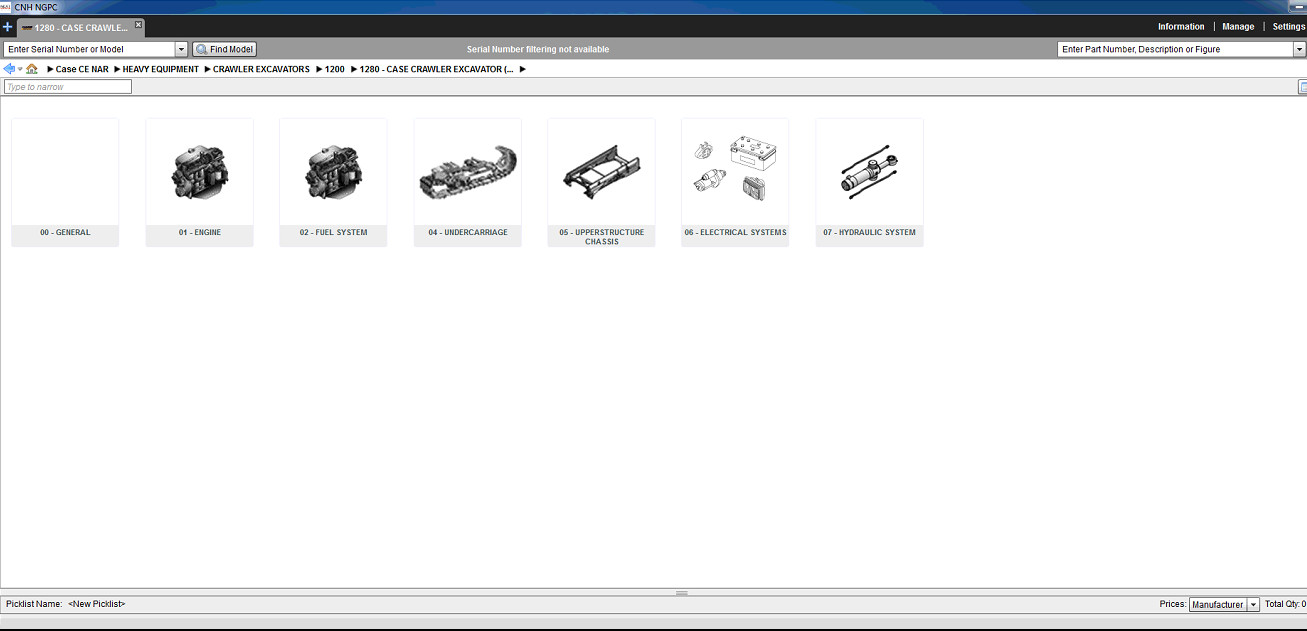Screen dimensions: 1307x631
Task: Expand the arrow after the last breadcrumb
Action: pos(523,70)
